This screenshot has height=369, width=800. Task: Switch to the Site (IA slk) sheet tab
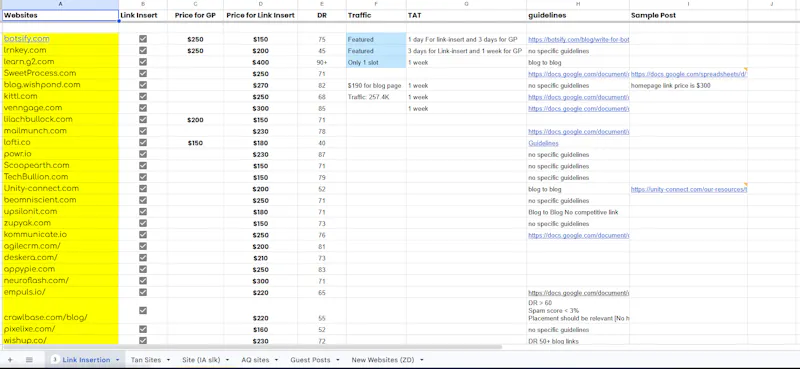pos(201,360)
